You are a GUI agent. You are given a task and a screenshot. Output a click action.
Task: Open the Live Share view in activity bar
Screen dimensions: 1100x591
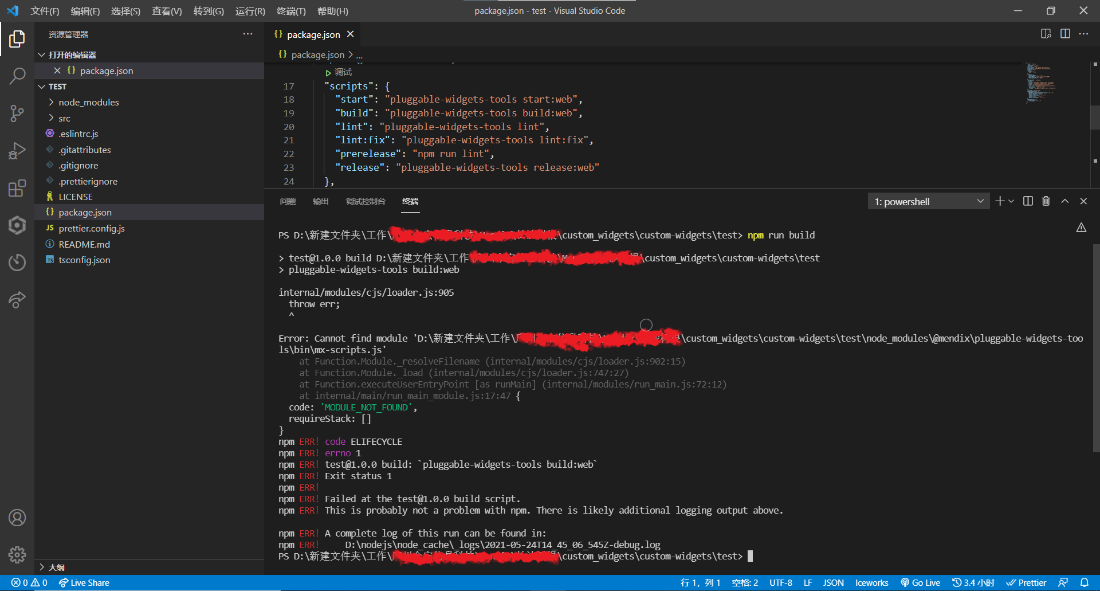pos(17,300)
